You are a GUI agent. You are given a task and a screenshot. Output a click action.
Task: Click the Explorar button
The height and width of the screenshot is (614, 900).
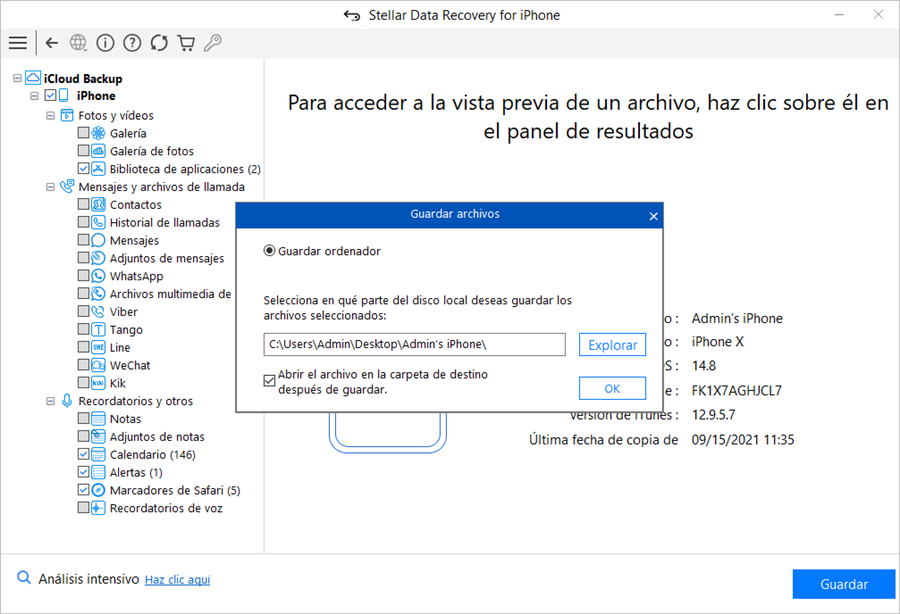[x=612, y=345]
